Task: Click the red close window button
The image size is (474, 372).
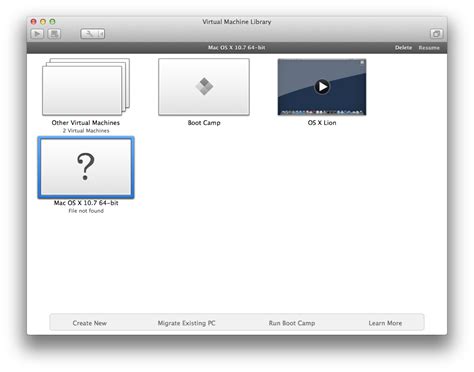Action: tap(34, 22)
